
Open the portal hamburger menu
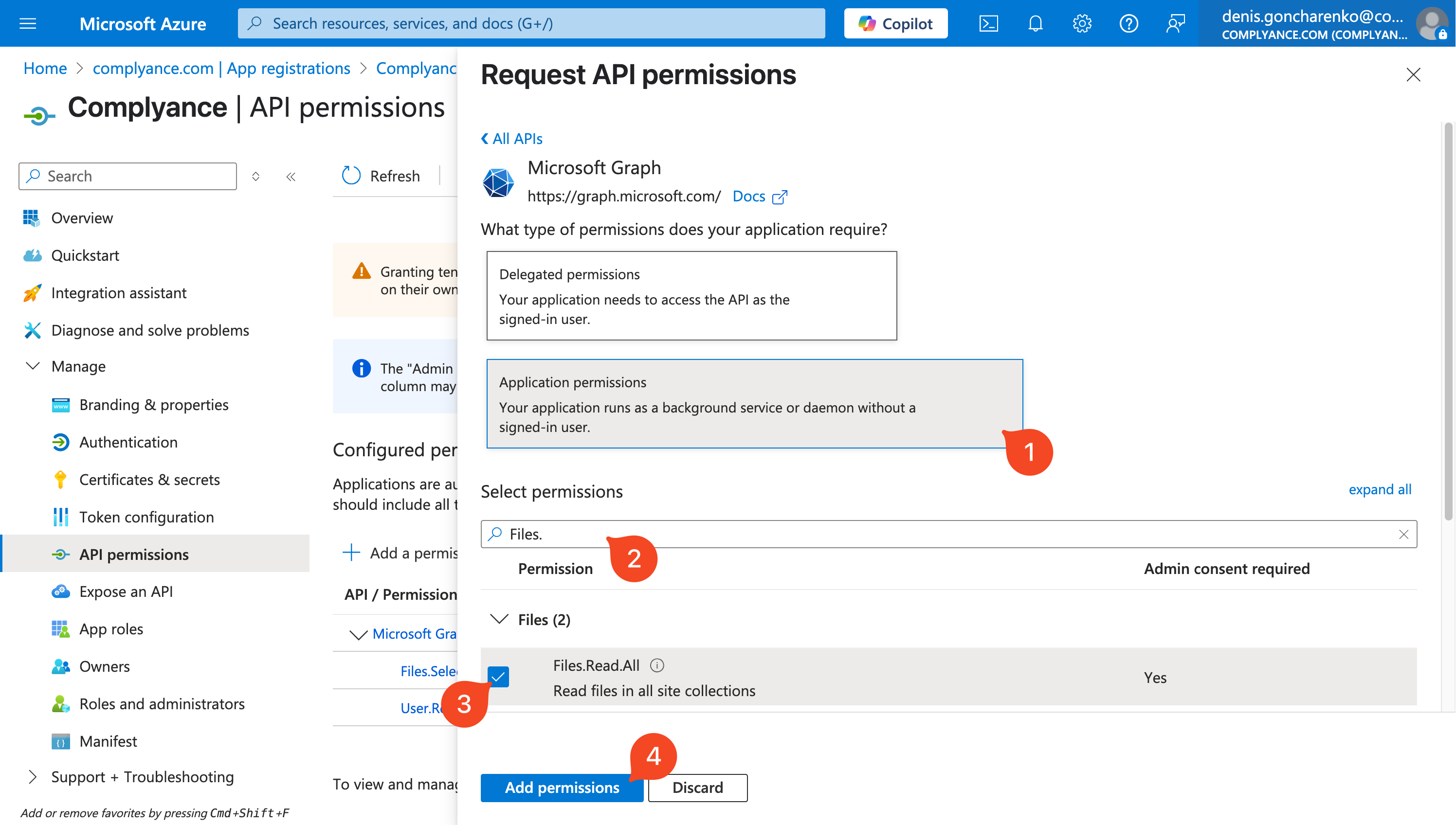point(28,23)
